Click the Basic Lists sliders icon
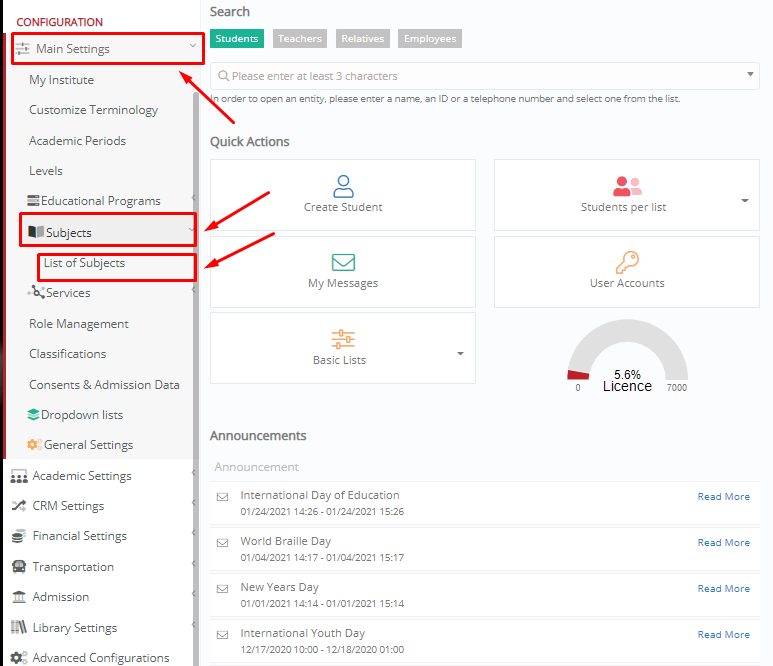Viewport: 773px width, 666px height. pyautogui.click(x=343, y=339)
